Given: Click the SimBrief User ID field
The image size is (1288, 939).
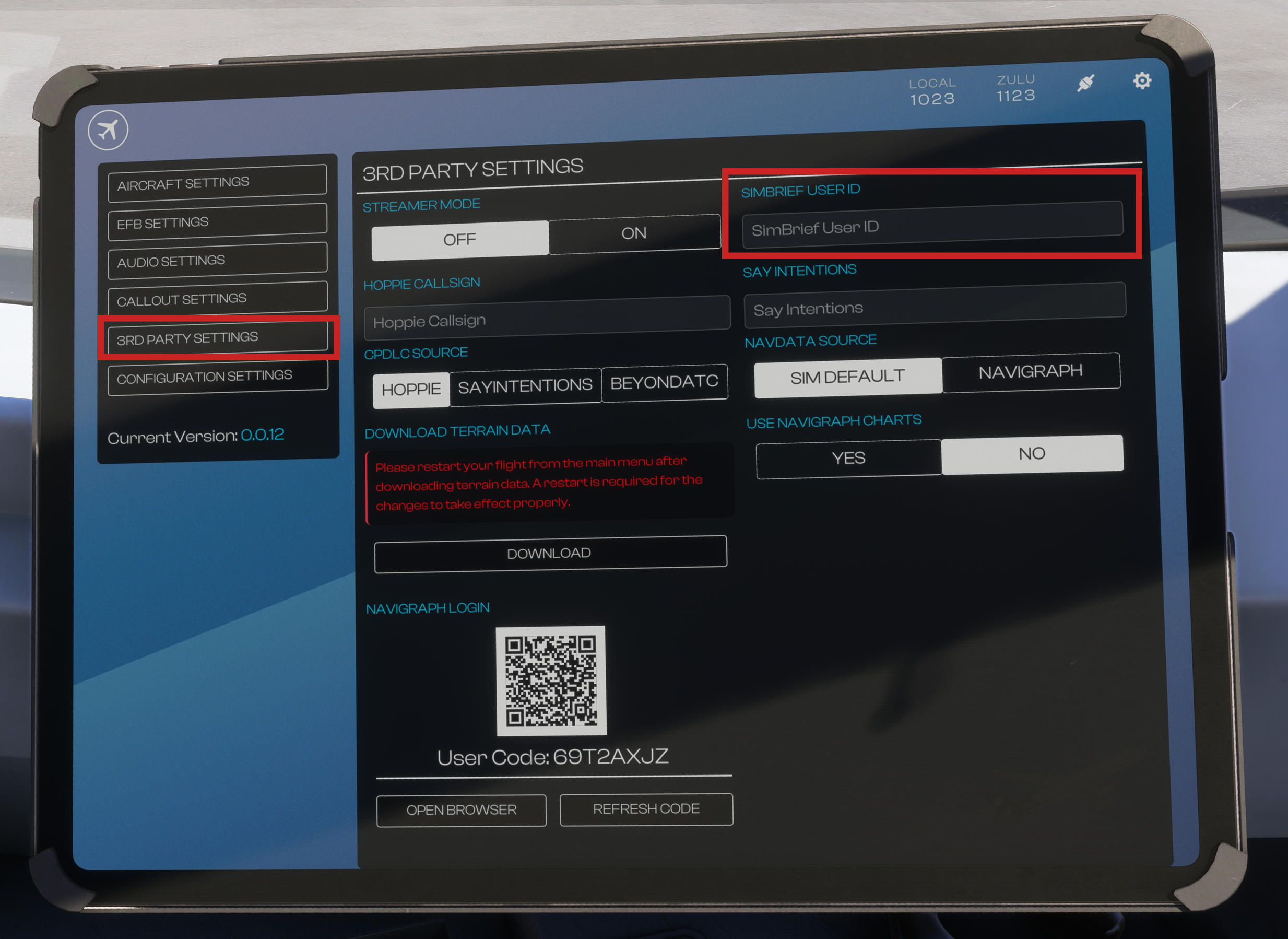Looking at the screenshot, I should 932,226.
